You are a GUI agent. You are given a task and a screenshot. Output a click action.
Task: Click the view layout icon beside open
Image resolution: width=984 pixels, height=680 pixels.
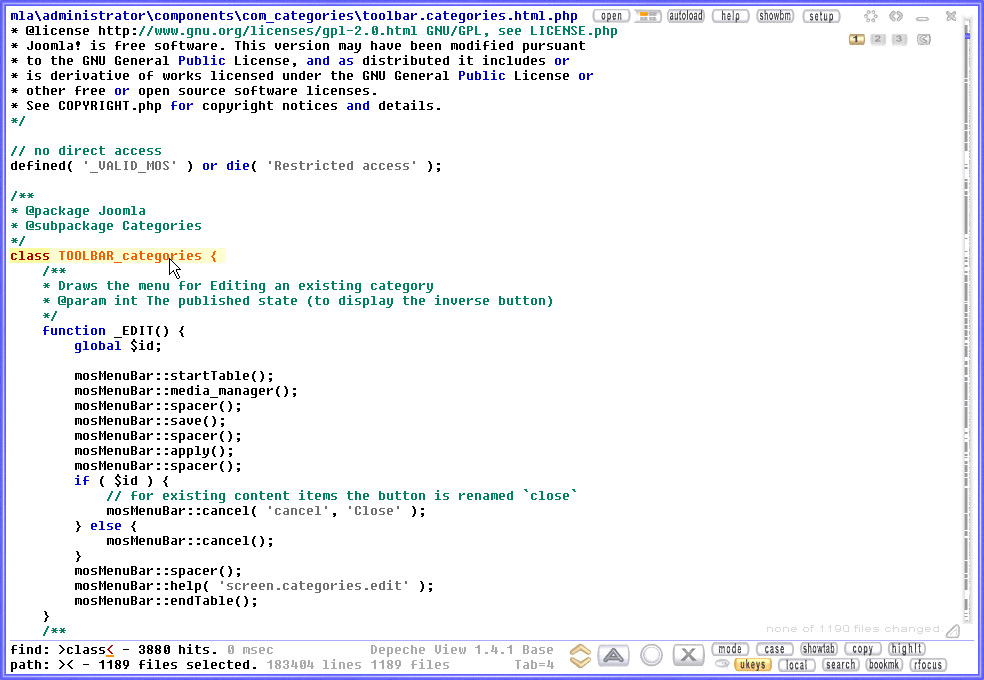(x=647, y=16)
